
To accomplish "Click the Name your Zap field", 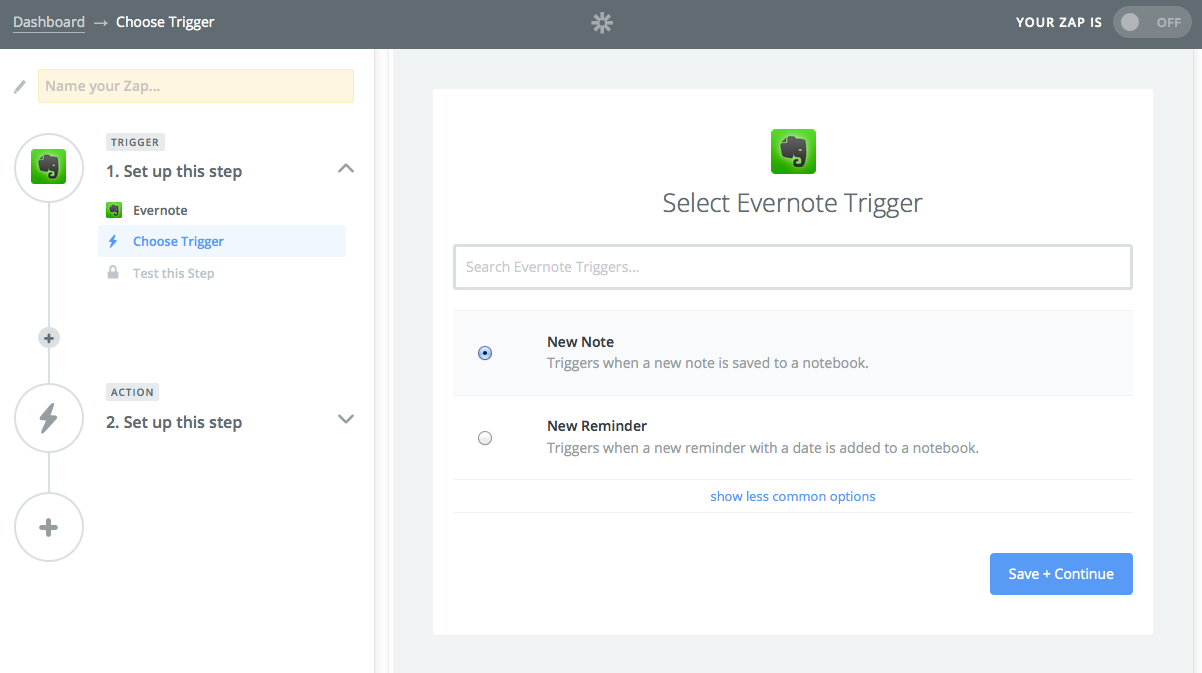I will point(196,86).
